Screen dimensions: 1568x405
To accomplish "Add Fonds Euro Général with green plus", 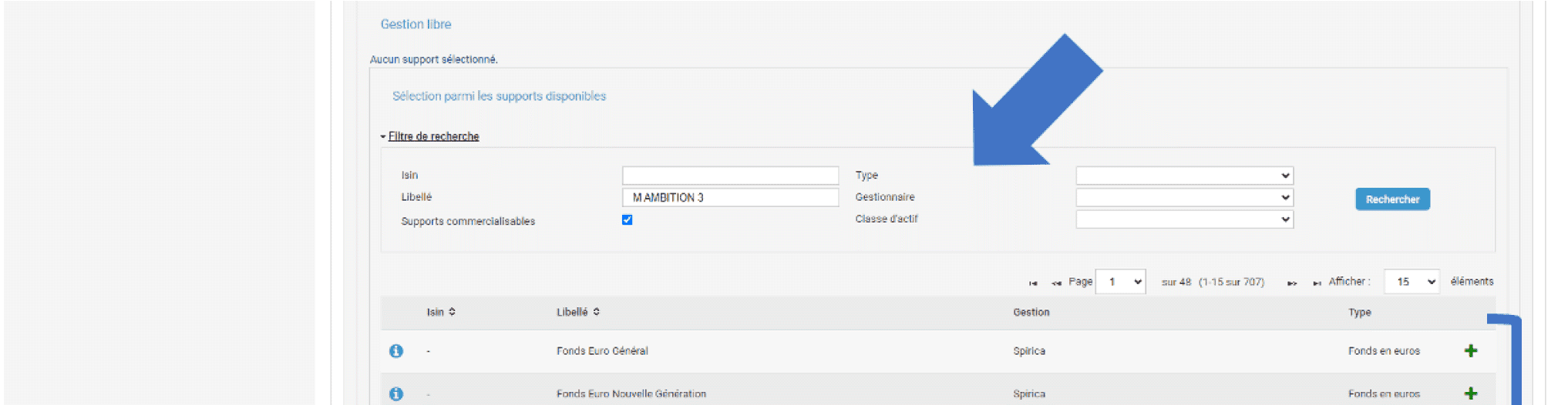I will tap(1470, 351).
